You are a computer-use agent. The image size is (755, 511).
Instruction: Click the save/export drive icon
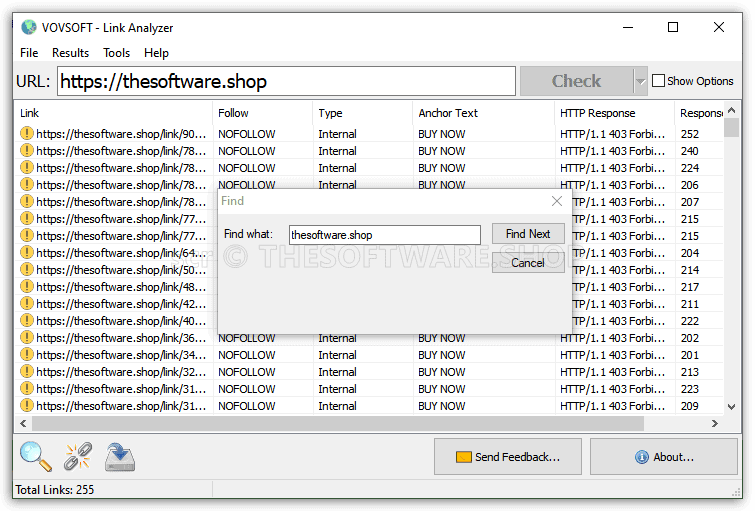[120, 457]
